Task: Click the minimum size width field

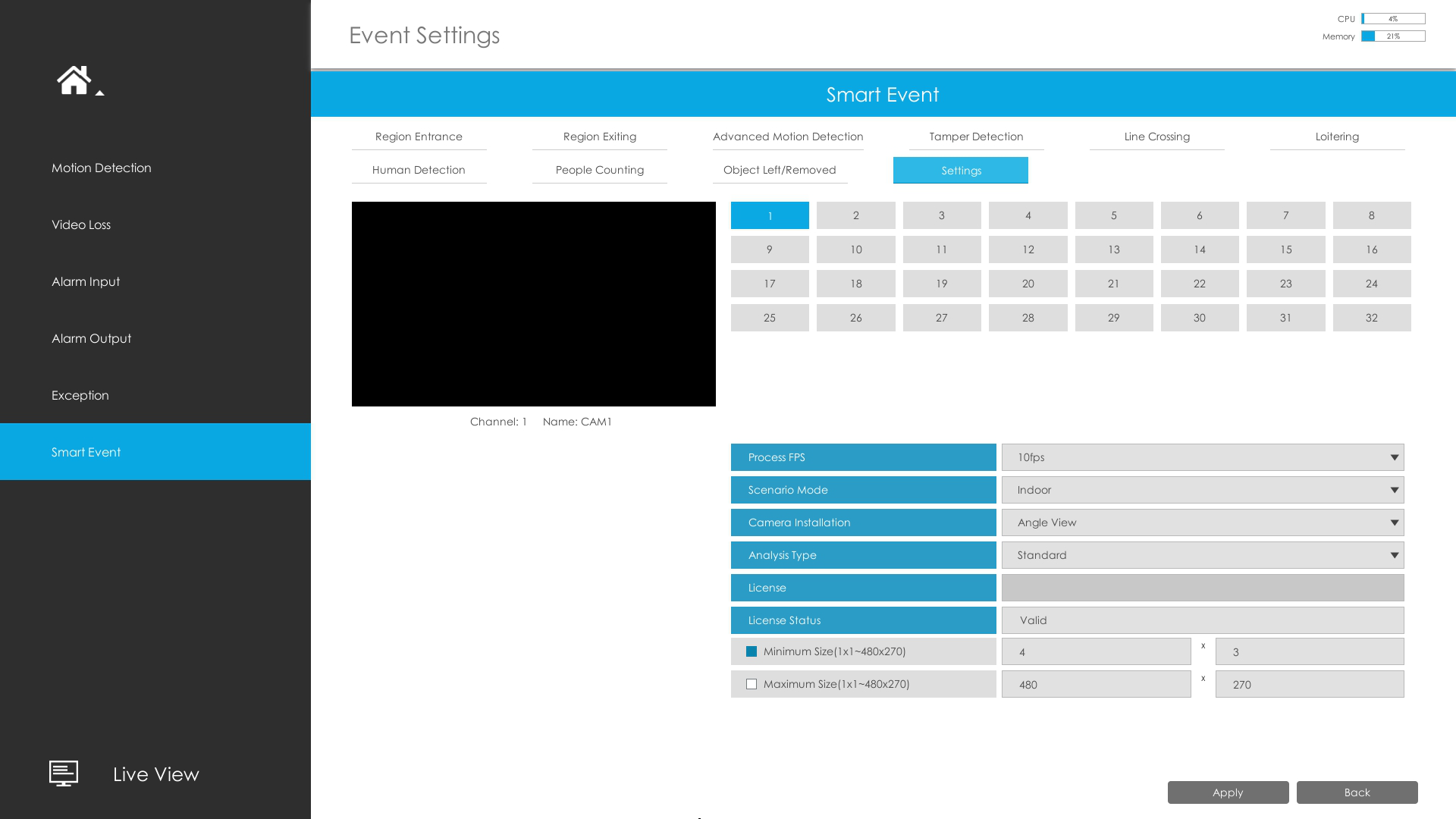Action: click(1096, 651)
